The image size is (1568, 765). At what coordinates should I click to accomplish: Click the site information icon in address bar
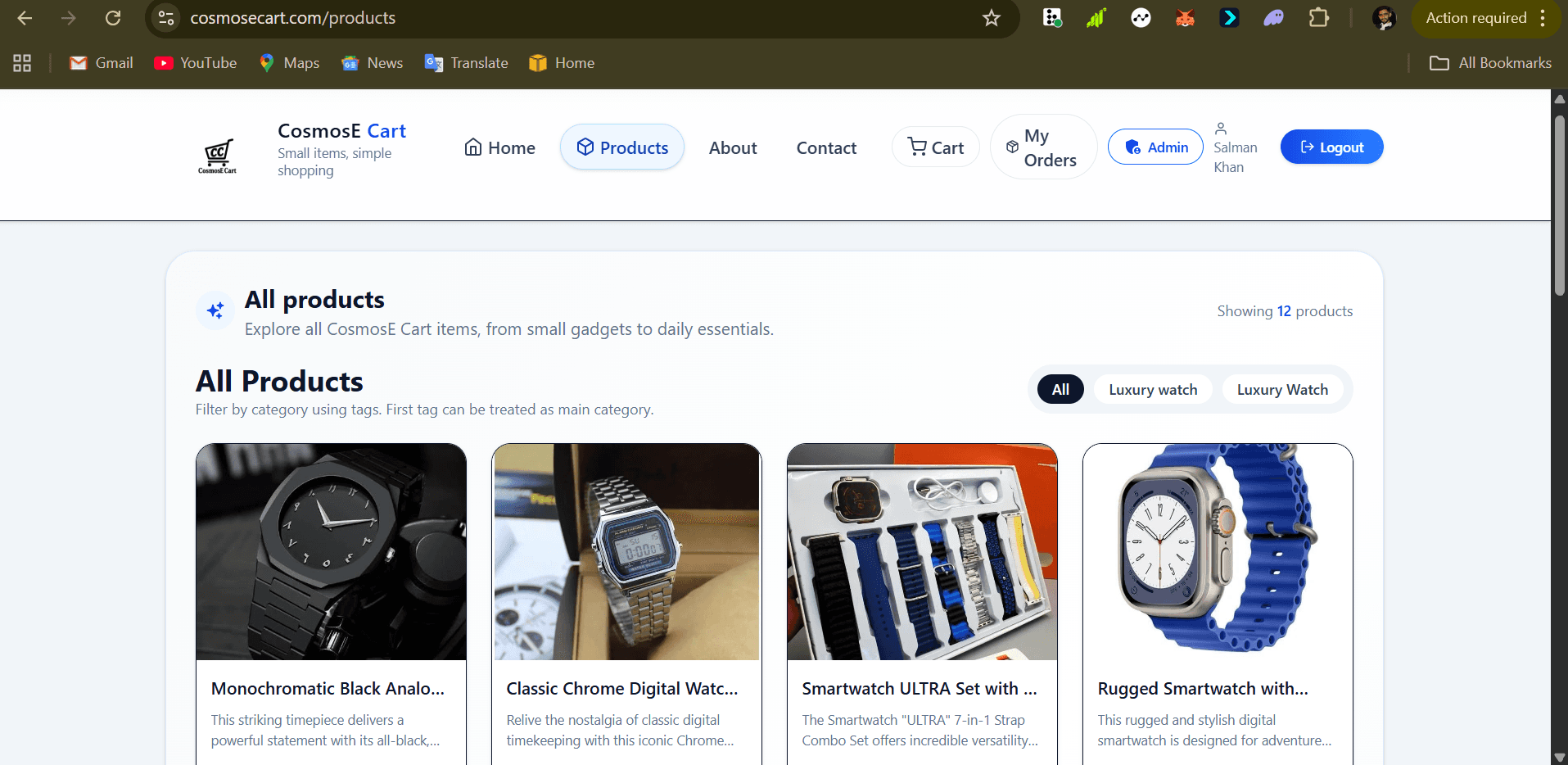pos(166,18)
